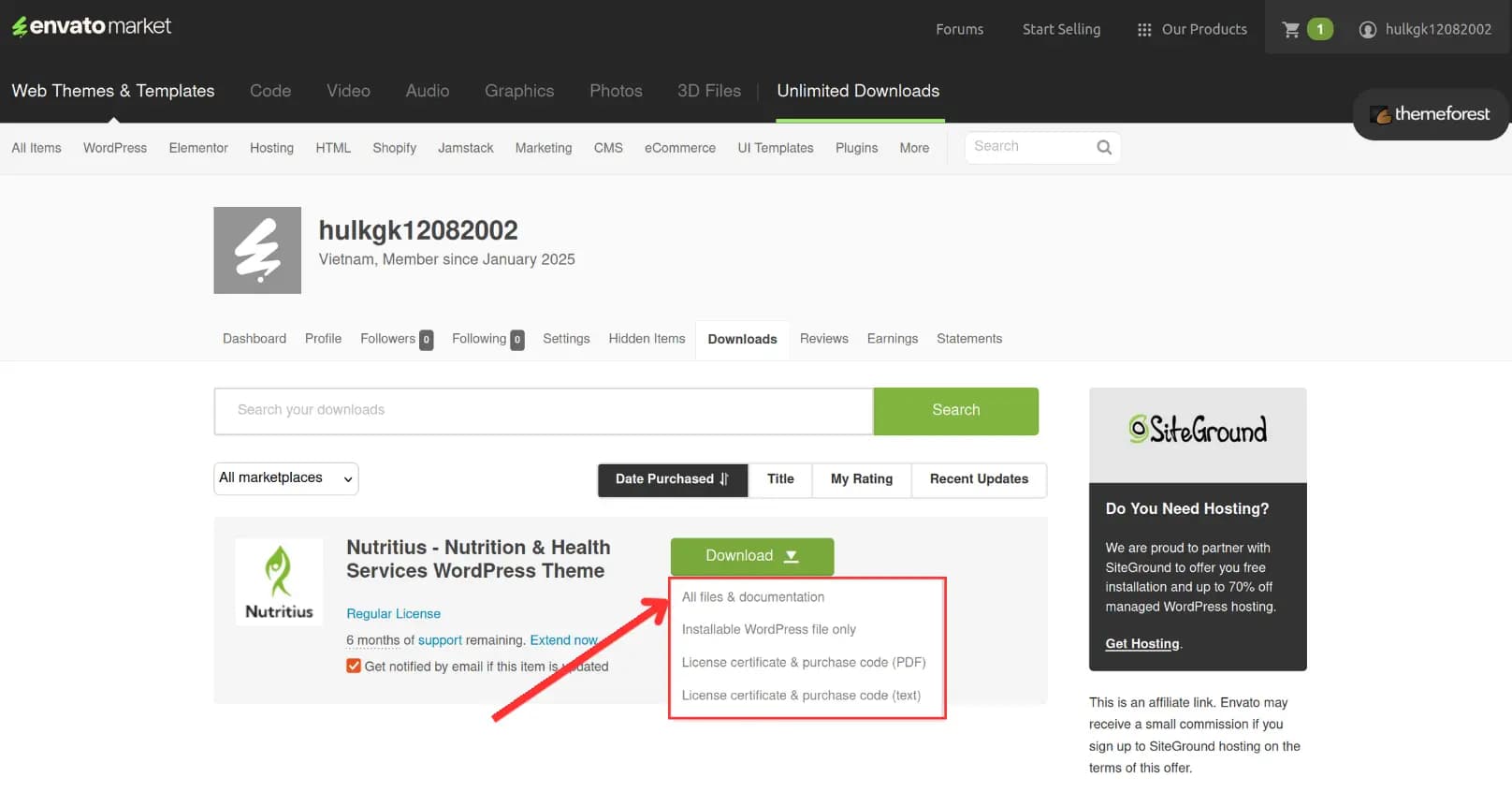Click the Followers count badge
The width and height of the screenshot is (1512, 792).
click(426, 340)
